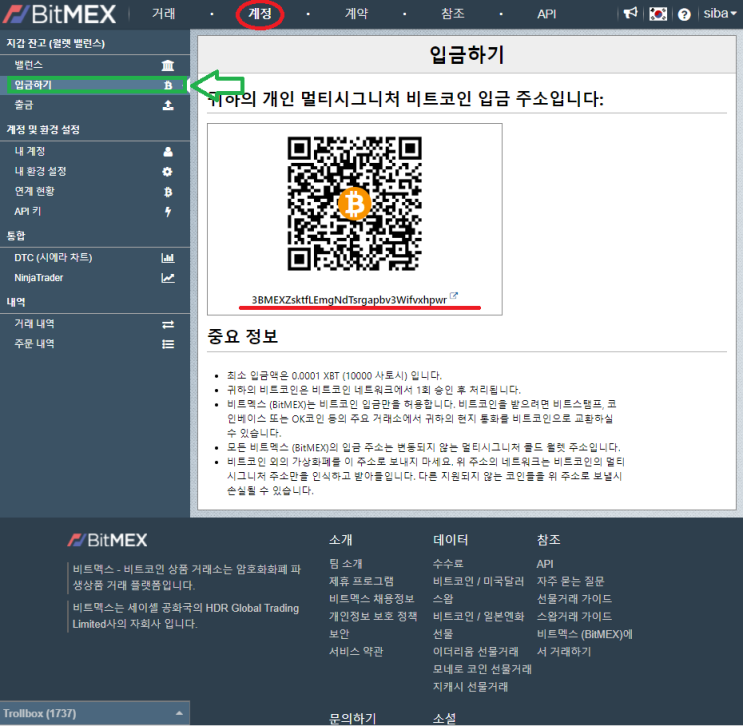Click the deposit address 3BMEXZsktfLEmgNdTsrgapbv3Wifvxhpwr
Viewport: 743px width, 726px height.
pyautogui.click(x=349, y=300)
